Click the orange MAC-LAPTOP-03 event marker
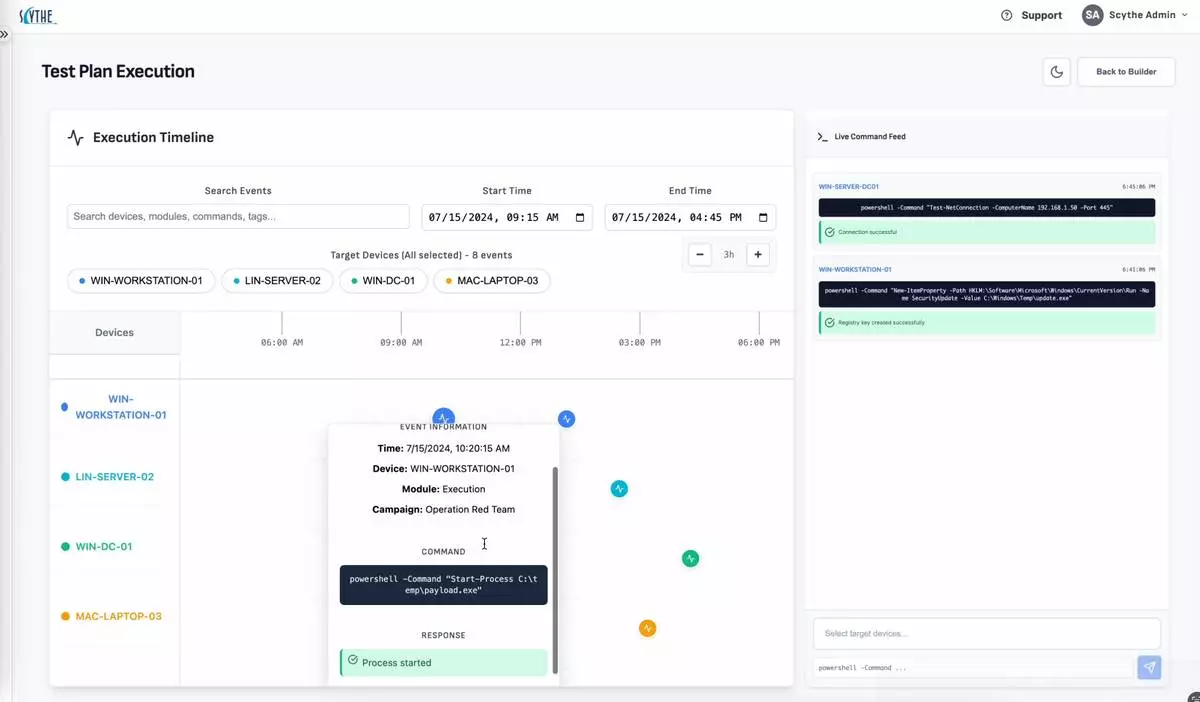 tap(647, 628)
